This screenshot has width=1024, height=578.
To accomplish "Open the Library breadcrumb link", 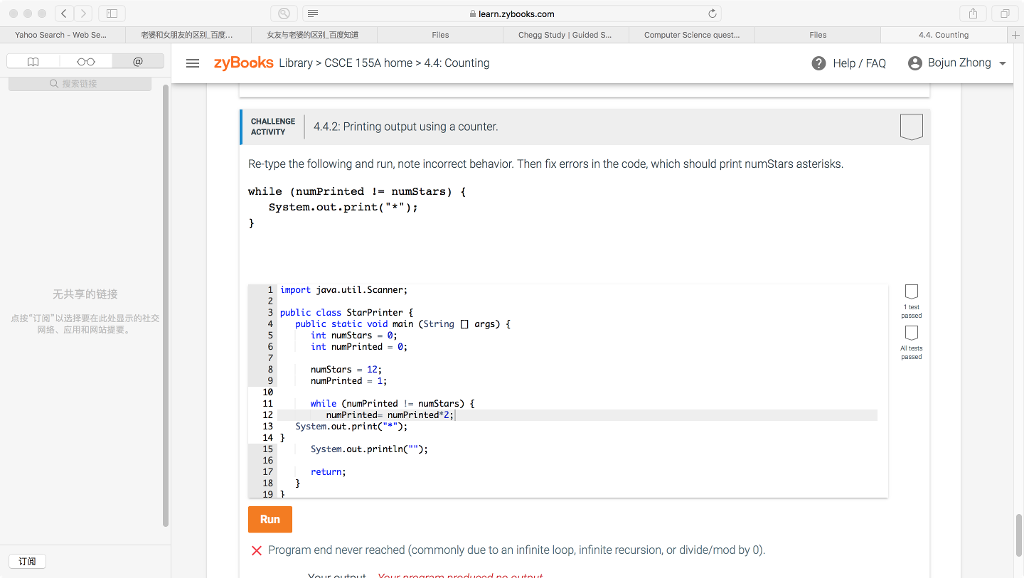I will tap(296, 63).
